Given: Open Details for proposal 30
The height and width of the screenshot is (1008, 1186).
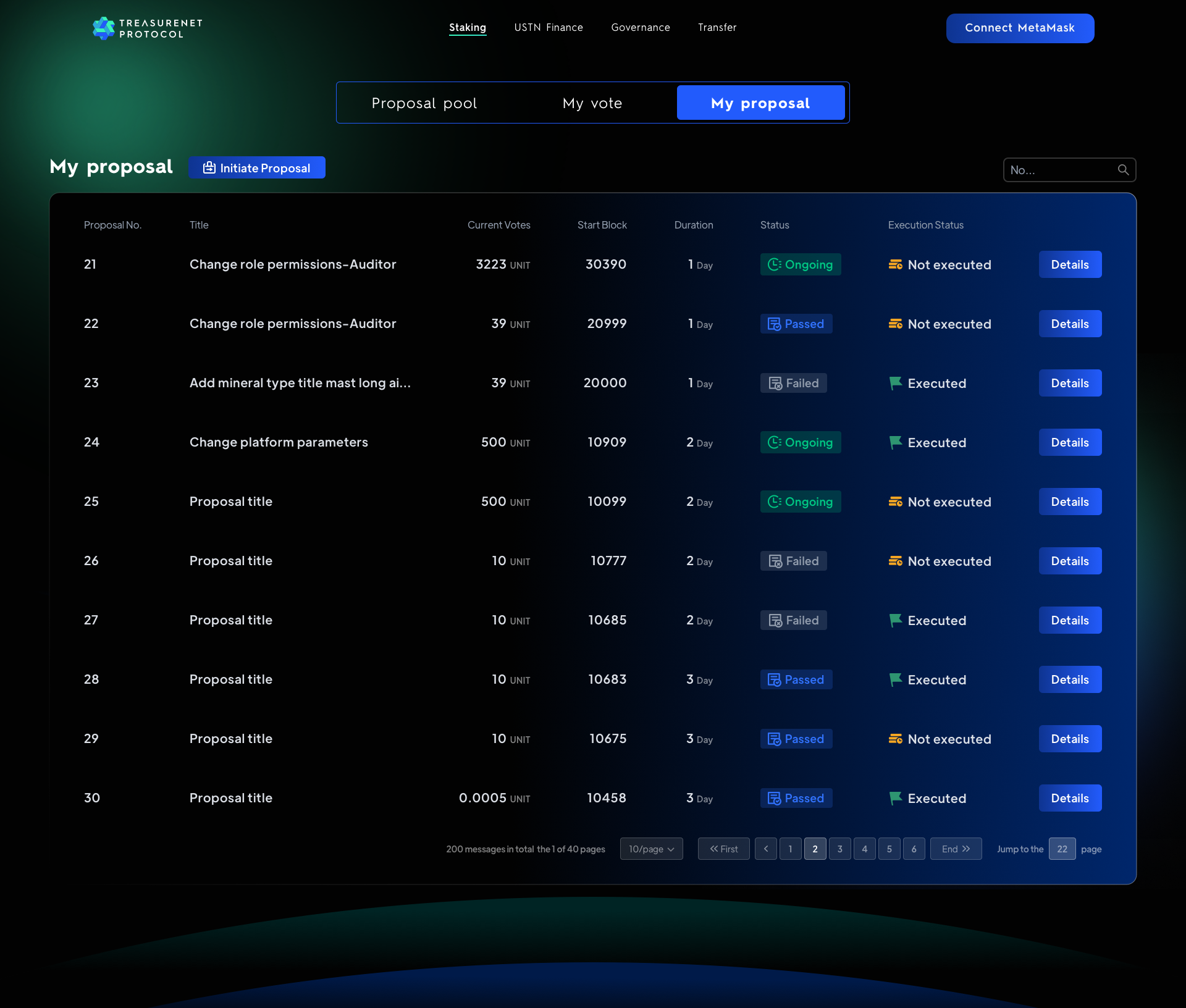Looking at the screenshot, I should click(x=1070, y=798).
